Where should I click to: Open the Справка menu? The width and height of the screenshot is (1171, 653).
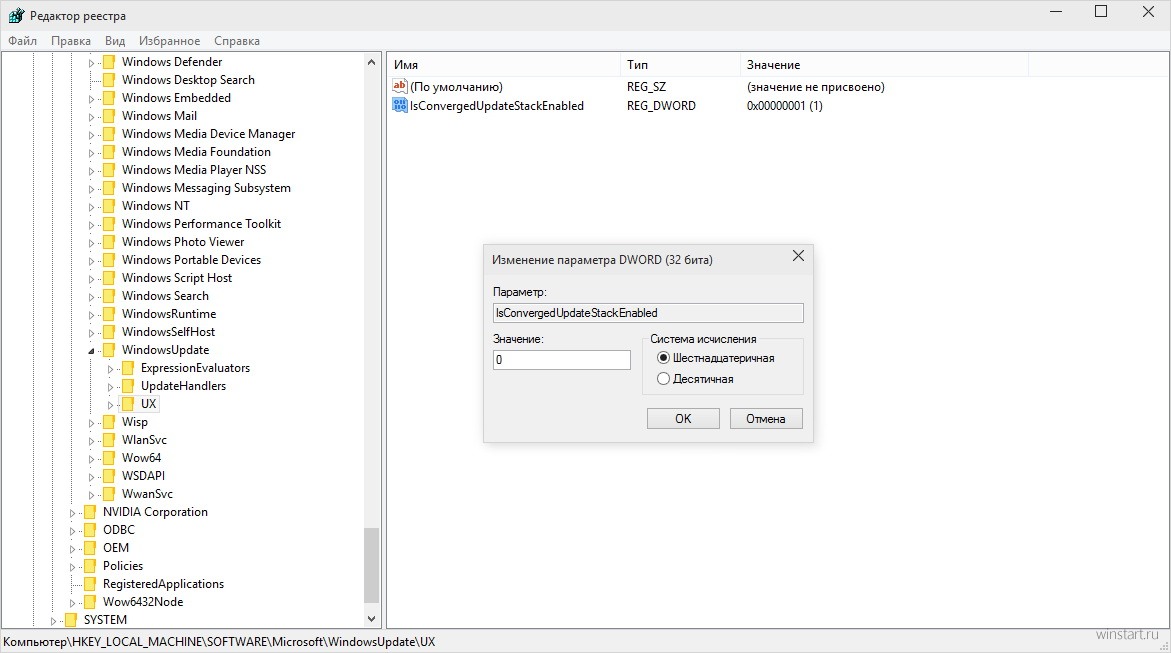[237, 41]
